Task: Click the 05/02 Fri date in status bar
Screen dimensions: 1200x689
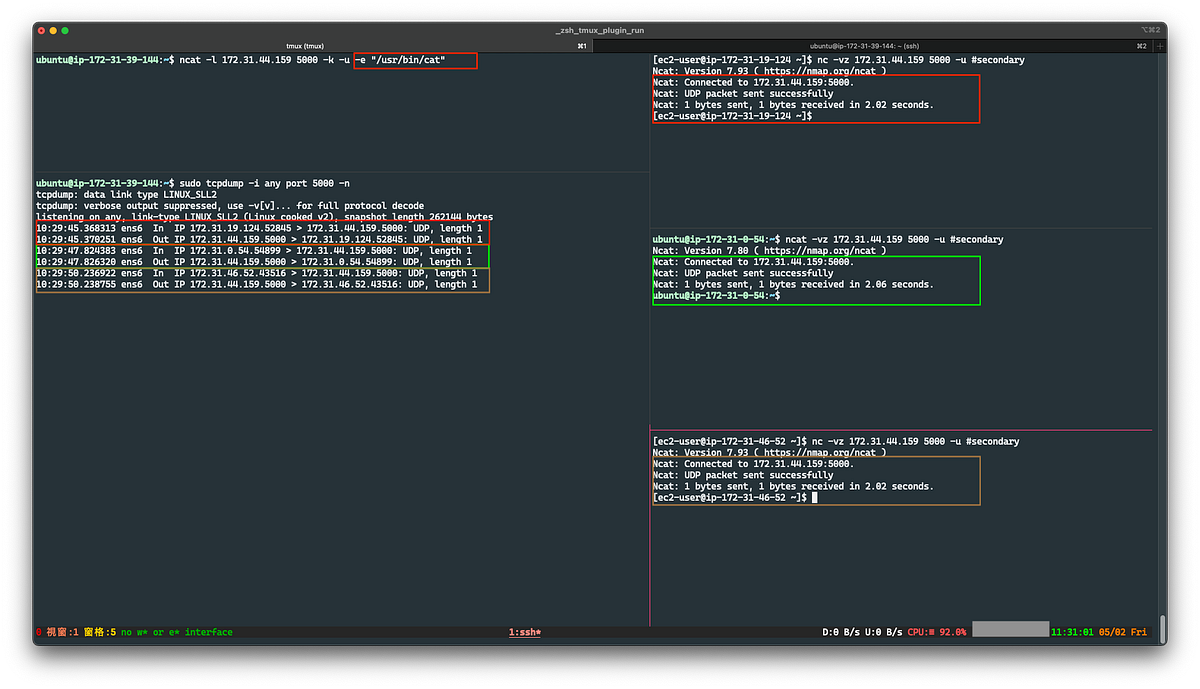Action: (1124, 632)
